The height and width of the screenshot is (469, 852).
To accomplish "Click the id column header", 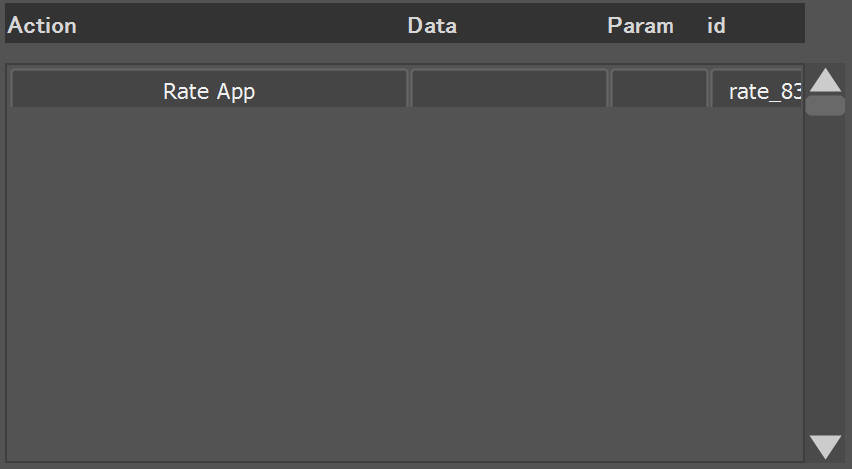I will 716,26.
